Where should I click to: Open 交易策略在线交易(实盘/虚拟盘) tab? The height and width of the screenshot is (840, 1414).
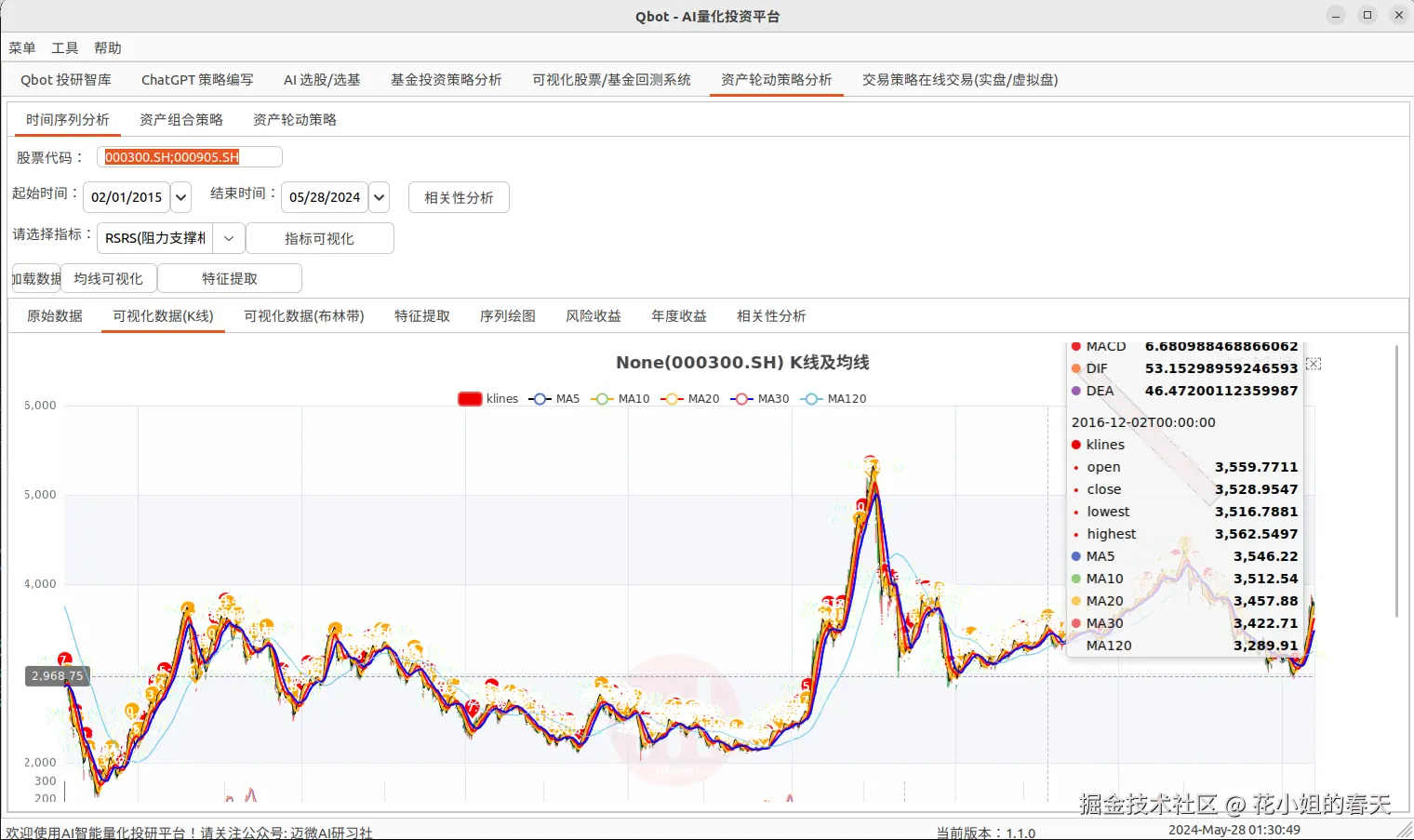pos(960,80)
